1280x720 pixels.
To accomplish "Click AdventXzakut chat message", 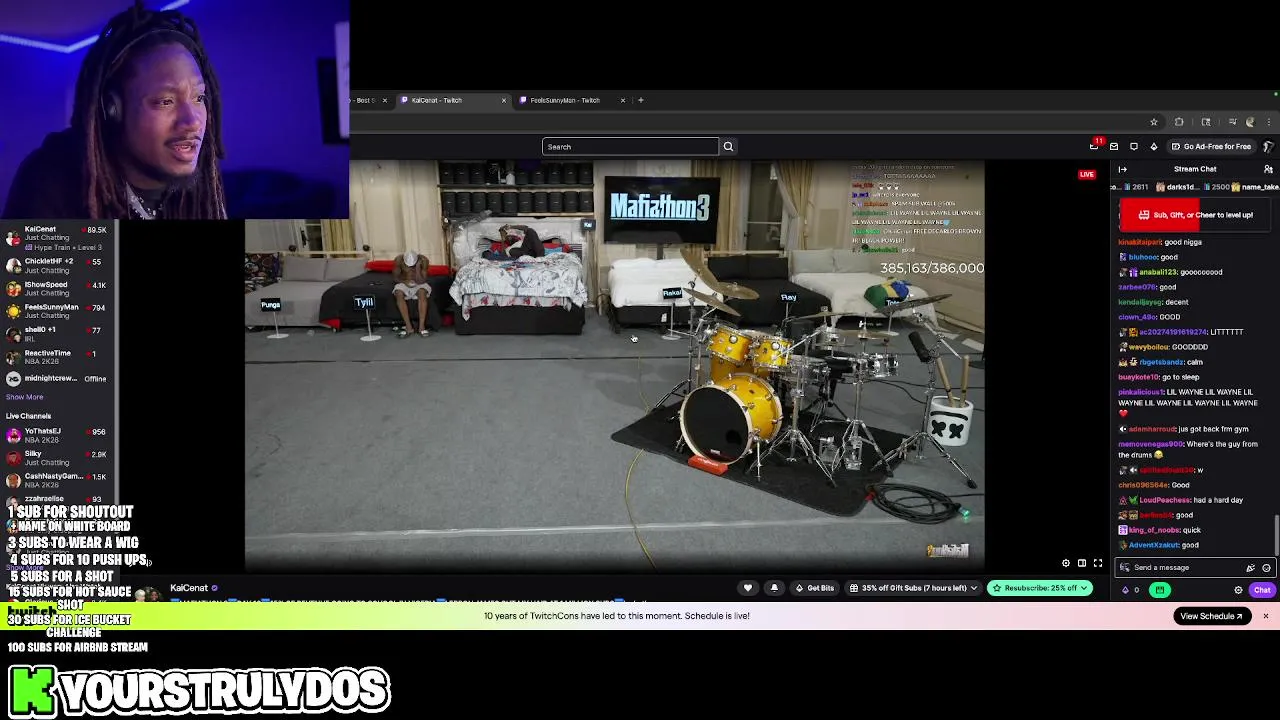I will click(1158, 545).
